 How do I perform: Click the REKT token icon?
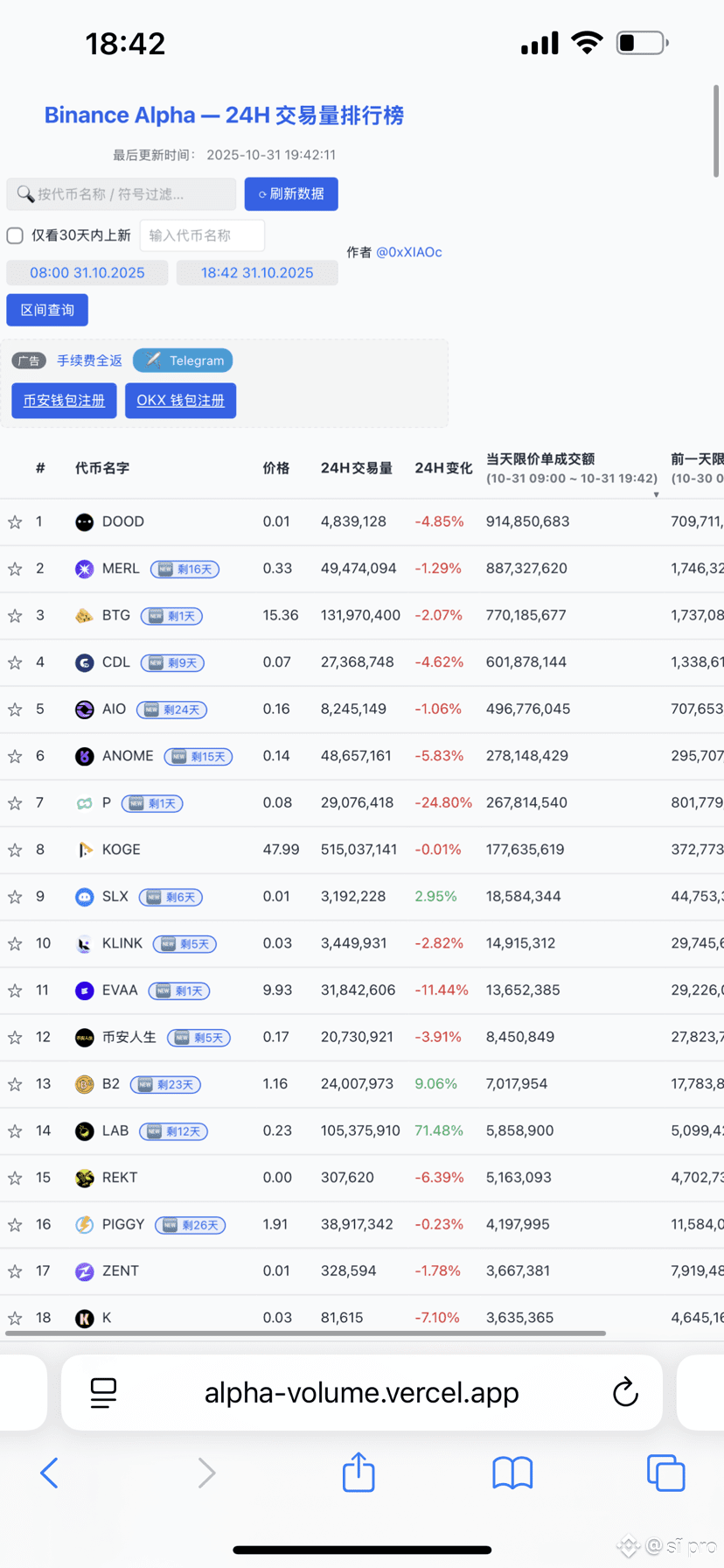click(x=84, y=1179)
